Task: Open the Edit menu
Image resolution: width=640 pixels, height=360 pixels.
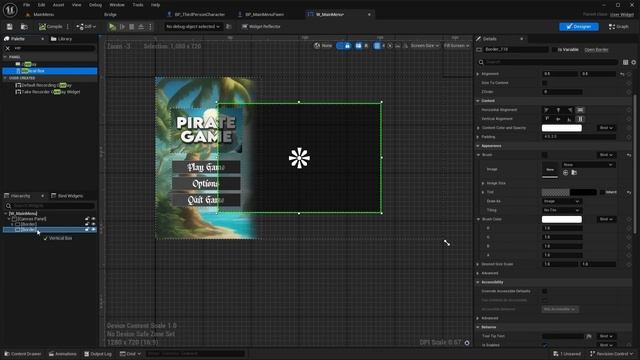Action: [41, 5]
